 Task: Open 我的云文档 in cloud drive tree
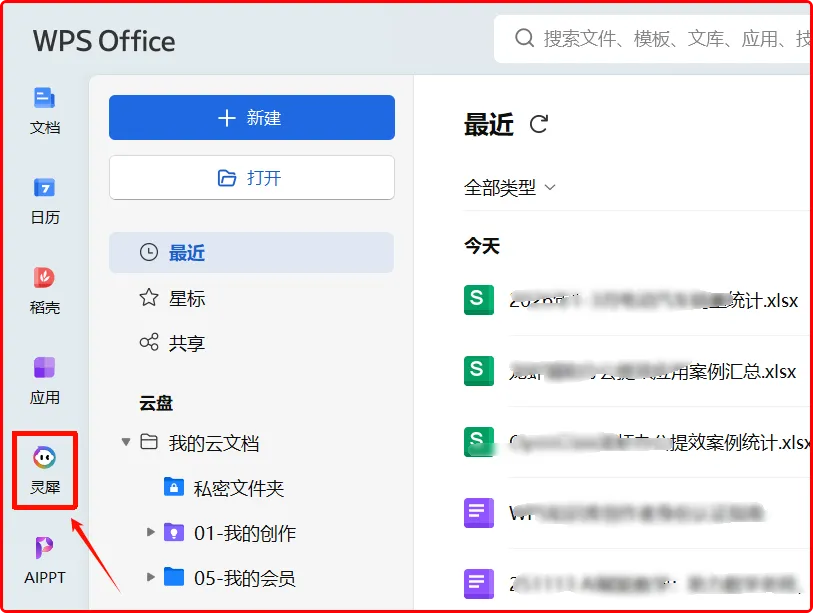point(214,443)
